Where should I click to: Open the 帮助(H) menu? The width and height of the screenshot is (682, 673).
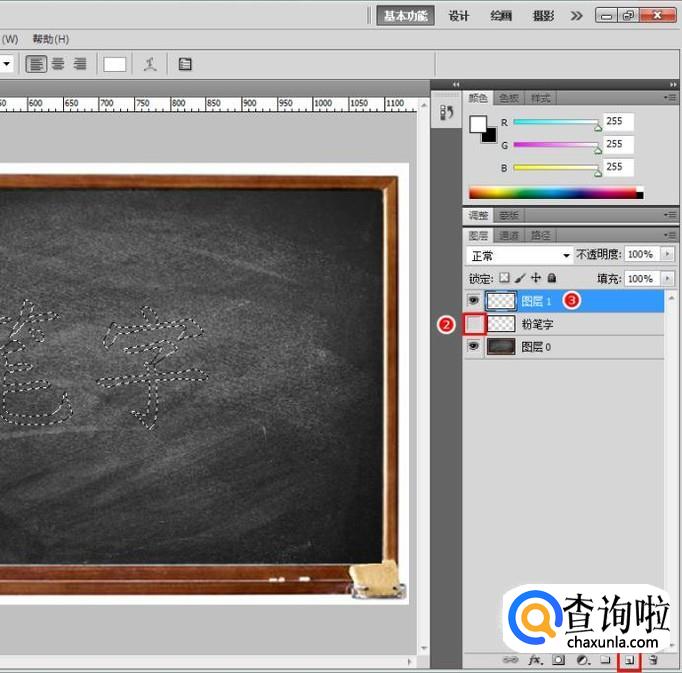tap(50, 39)
